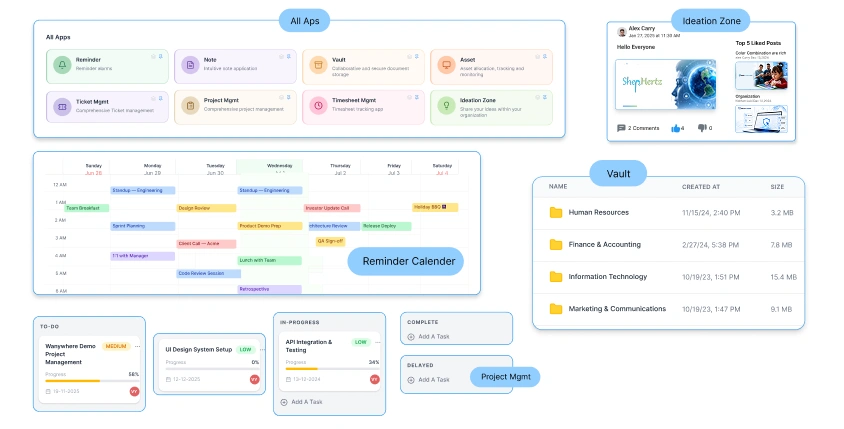Image resolution: width=844 pixels, height=429 pixels.
Task: Open the Asset app monitor icon
Action: 446,65
